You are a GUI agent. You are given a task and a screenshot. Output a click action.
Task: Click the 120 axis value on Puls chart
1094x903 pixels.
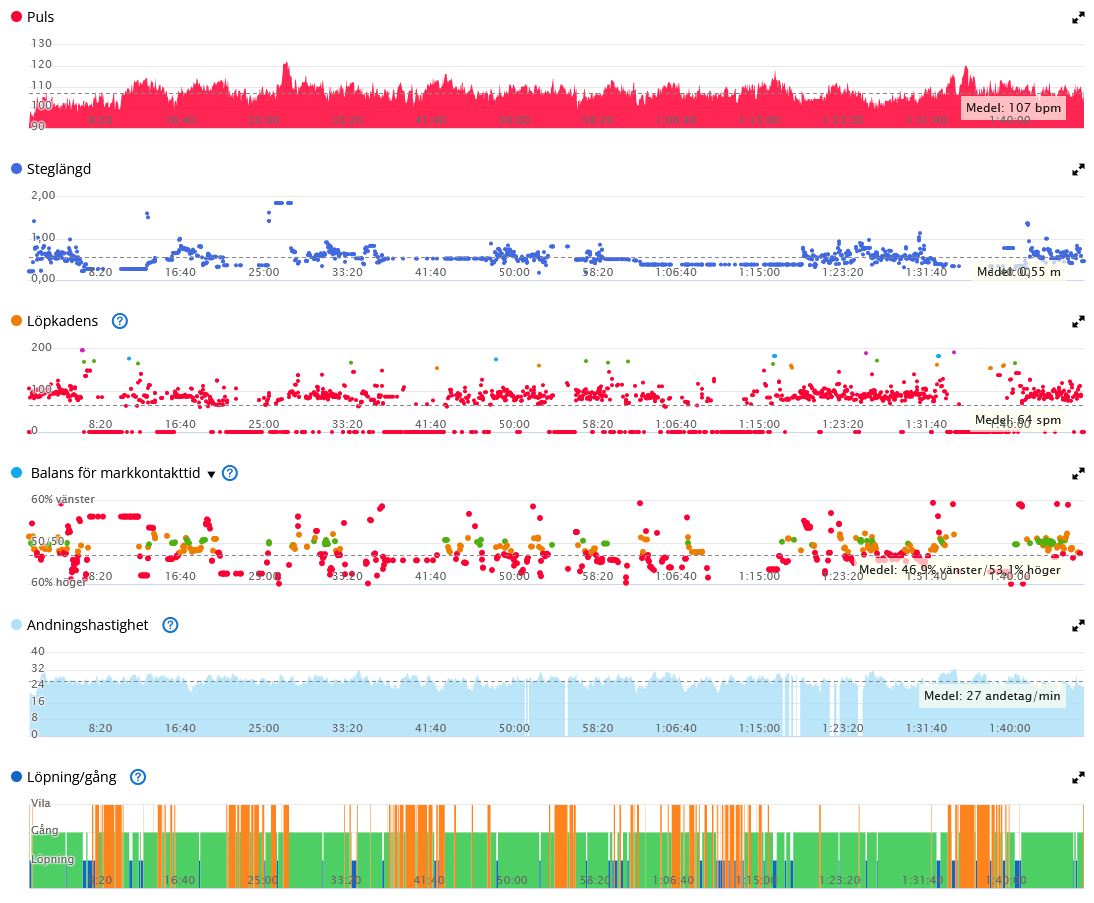pyautogui.click(x=41, y=64)
